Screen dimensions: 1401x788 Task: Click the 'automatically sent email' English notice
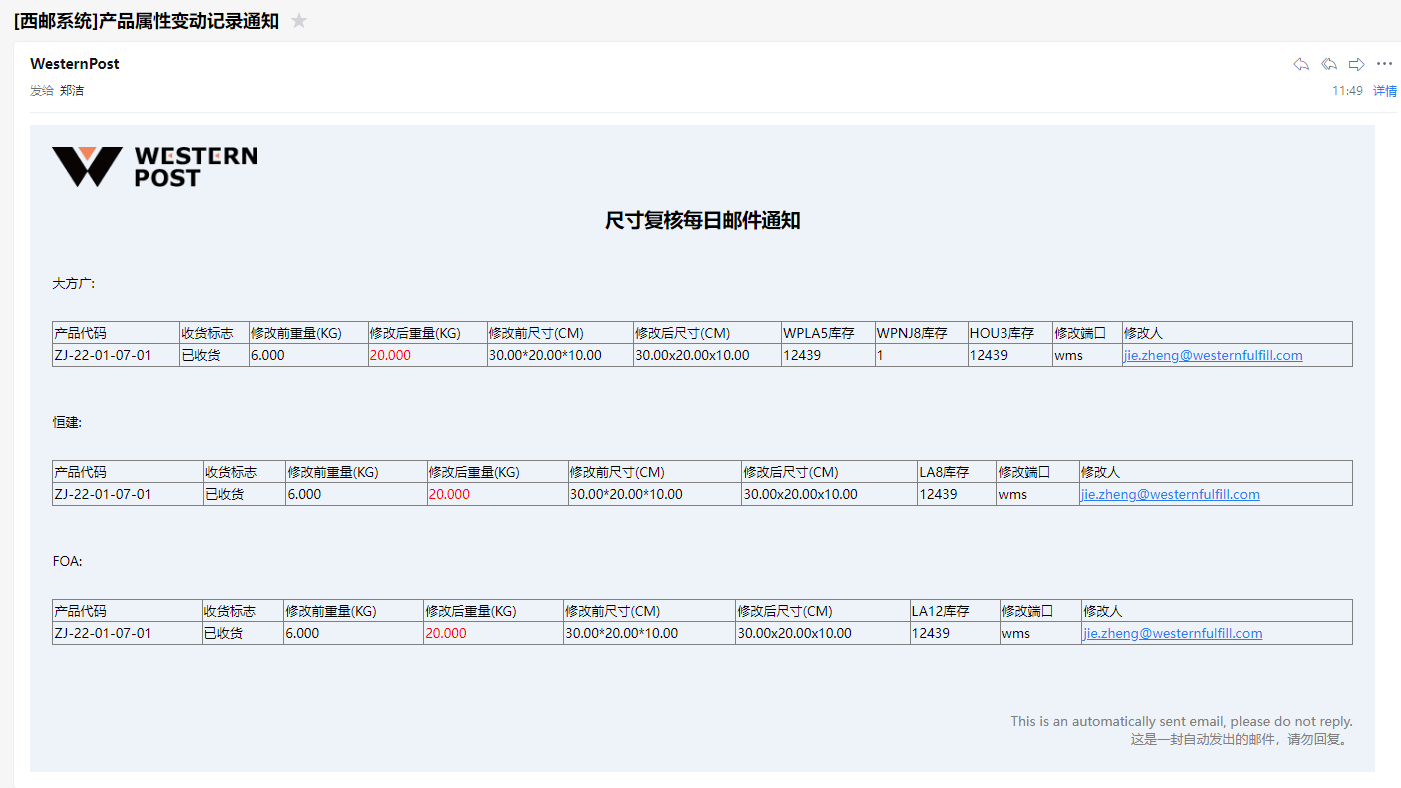1181,721
